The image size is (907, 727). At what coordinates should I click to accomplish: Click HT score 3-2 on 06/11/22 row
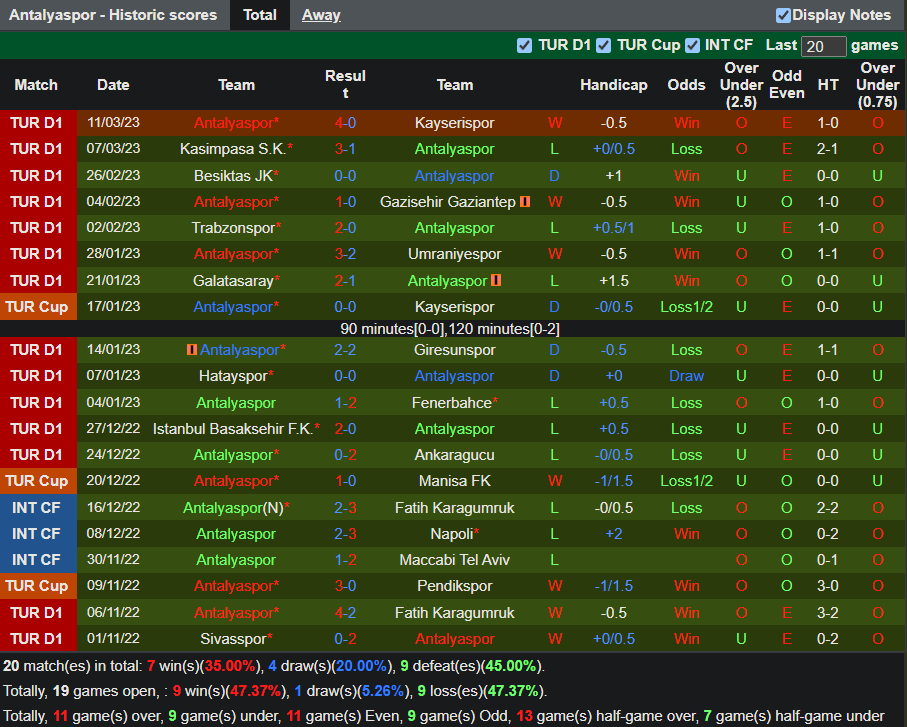(x=828, y=613)
